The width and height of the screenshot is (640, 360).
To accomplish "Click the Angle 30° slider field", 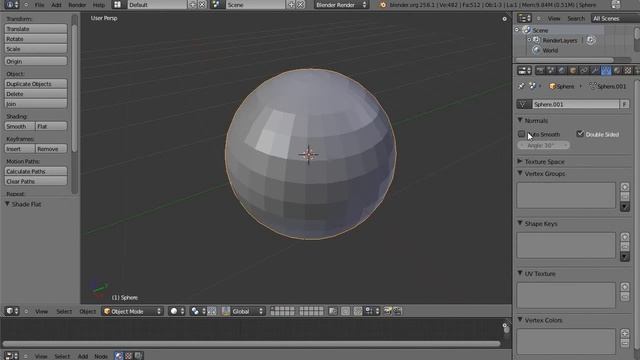I will [x=544, y=145].
